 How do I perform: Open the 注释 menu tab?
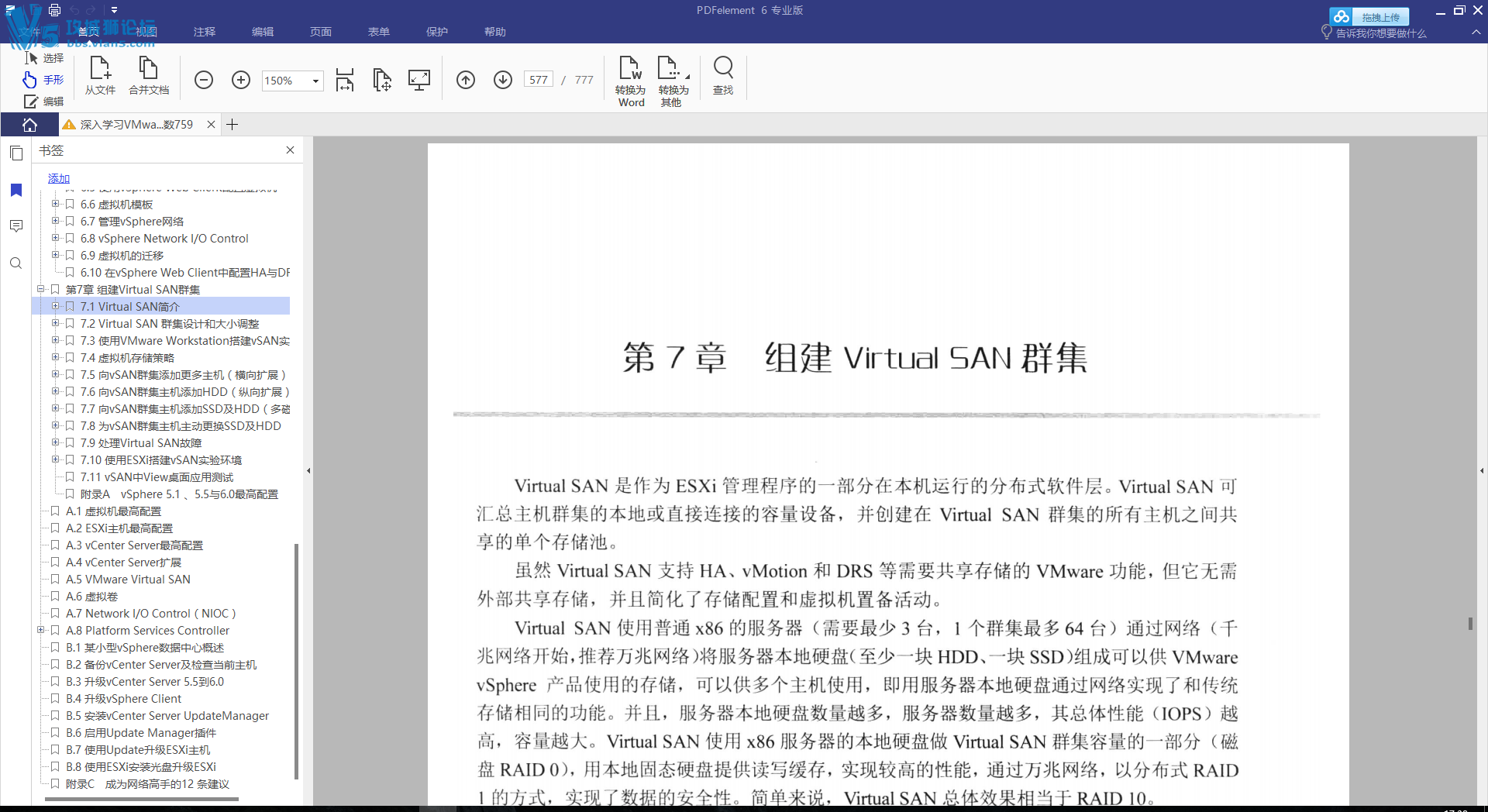pyautogui.click(x=204, y=32)
